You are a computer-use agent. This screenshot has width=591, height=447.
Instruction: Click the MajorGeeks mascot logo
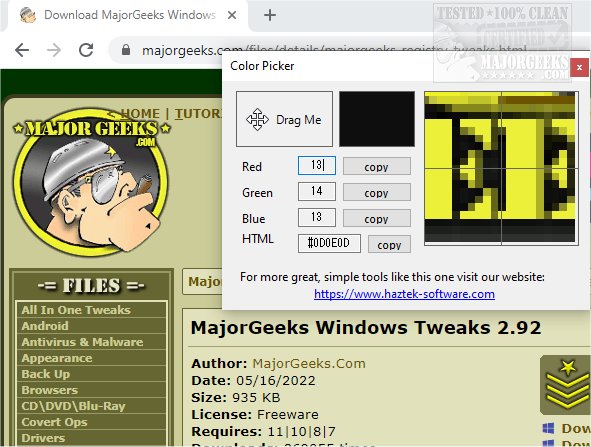tap(91, 181)
